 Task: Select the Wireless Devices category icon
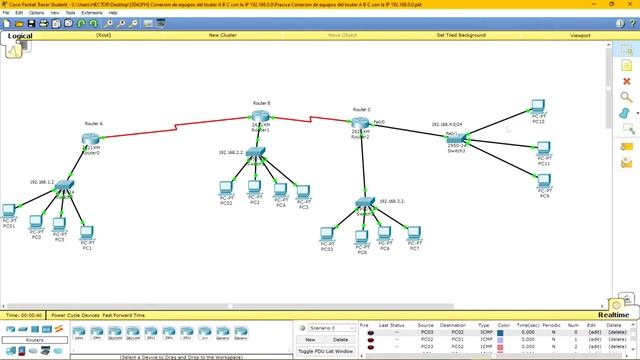[47, 329]
